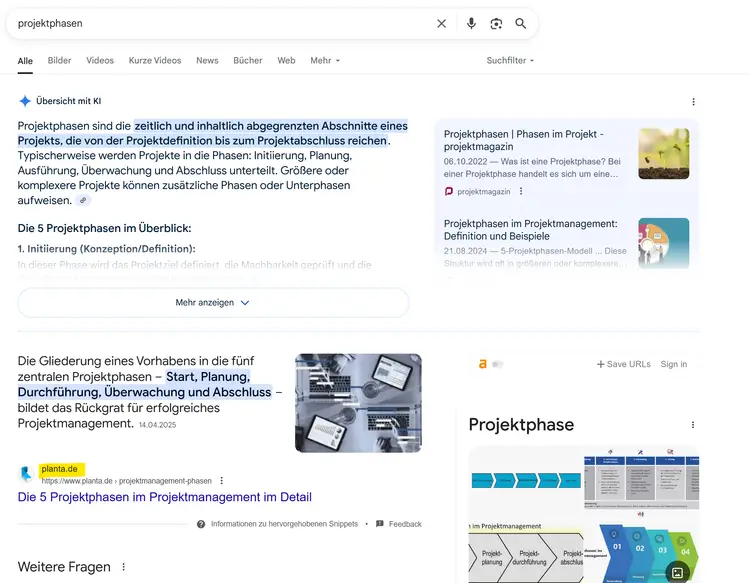The image size is (750, 583).
Task: Click '1. Initiierung (Konzeption/Definition):' list item
Action: [107, 249]
